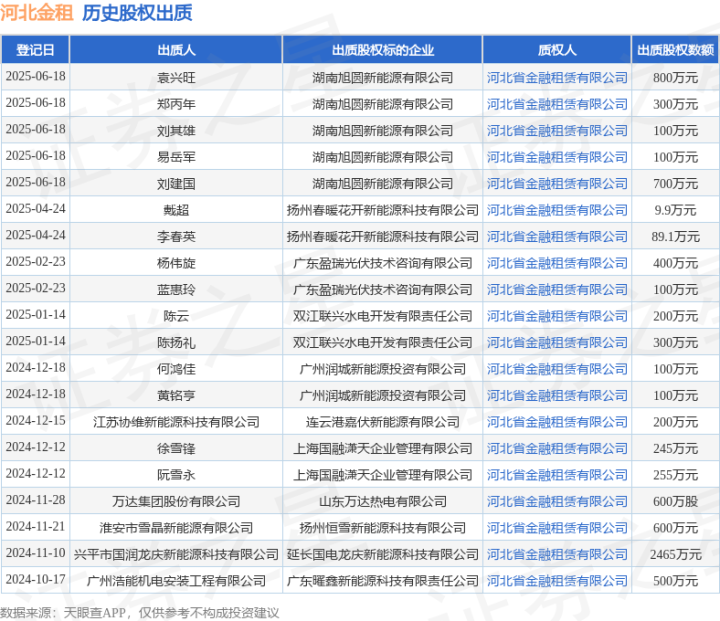The image size is (720, 621).
Task: Click the amount 600万股
Action: [x=675, y=502]
